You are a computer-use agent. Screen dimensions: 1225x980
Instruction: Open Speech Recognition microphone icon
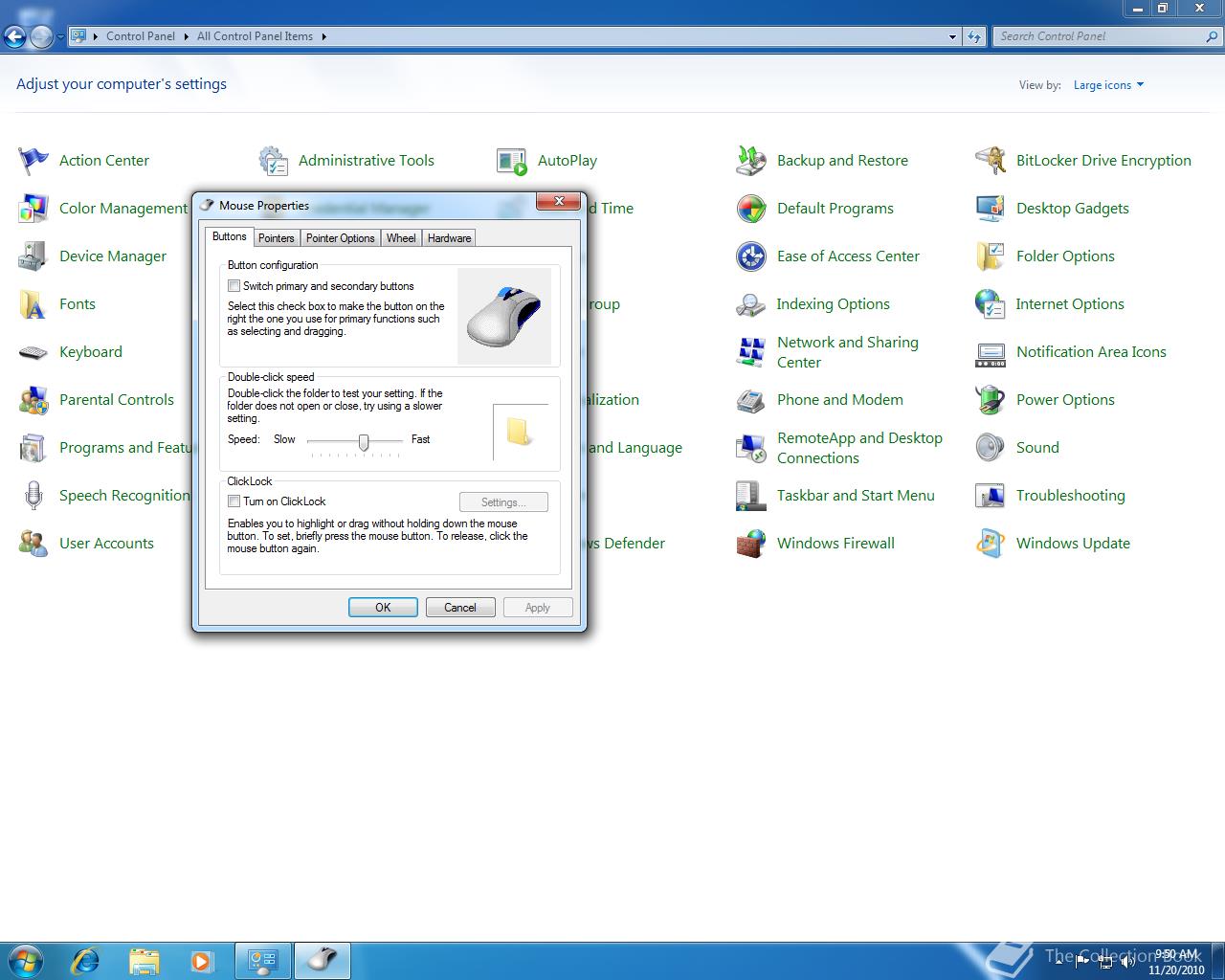pos(33,496)
